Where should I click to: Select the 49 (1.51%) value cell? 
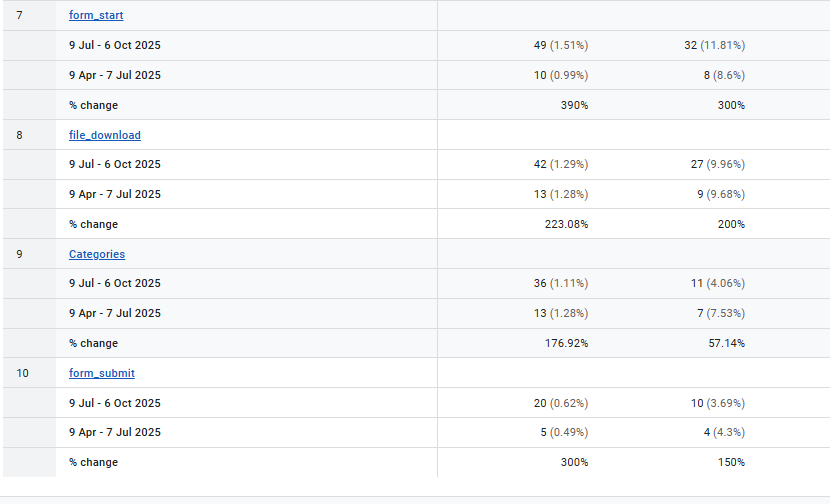(561, 45)
